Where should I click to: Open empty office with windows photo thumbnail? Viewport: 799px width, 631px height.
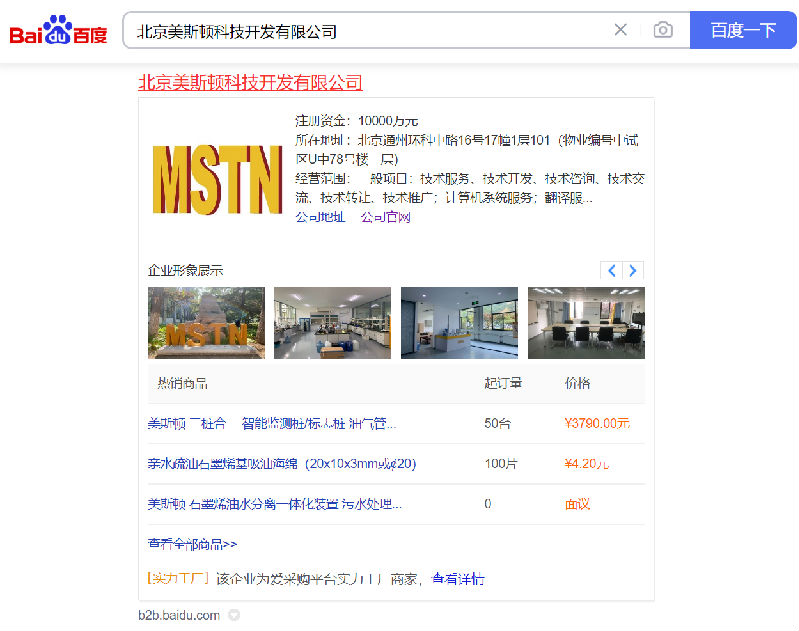click(459, 323)
